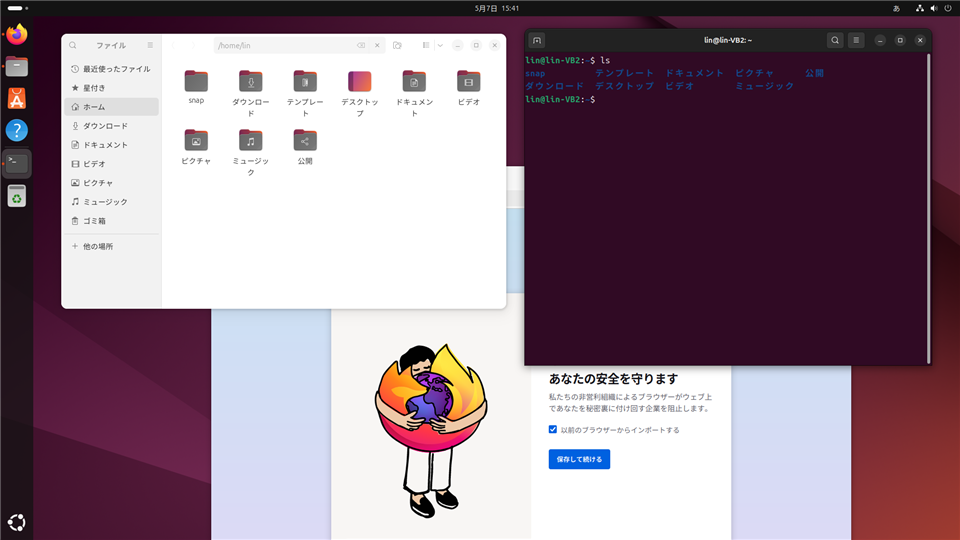
Task: Click the back arrow in Files toolbar
Action: 174,45
